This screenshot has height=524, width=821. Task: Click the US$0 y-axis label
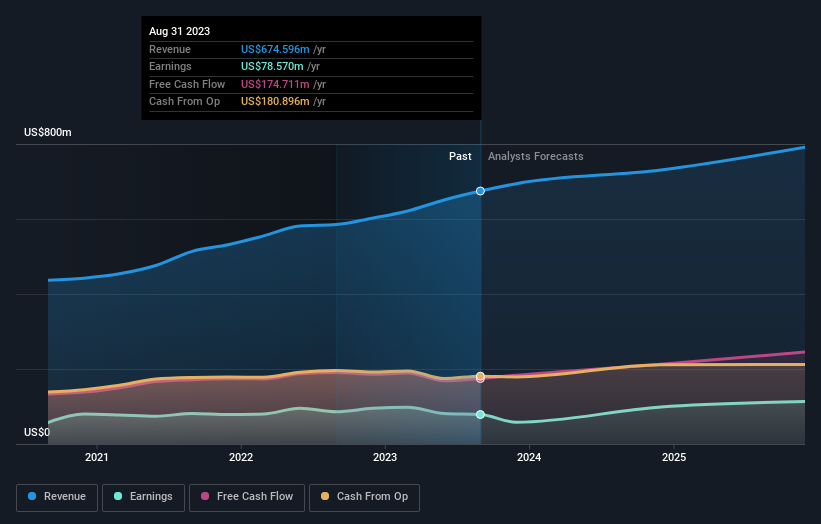(37, 432)
